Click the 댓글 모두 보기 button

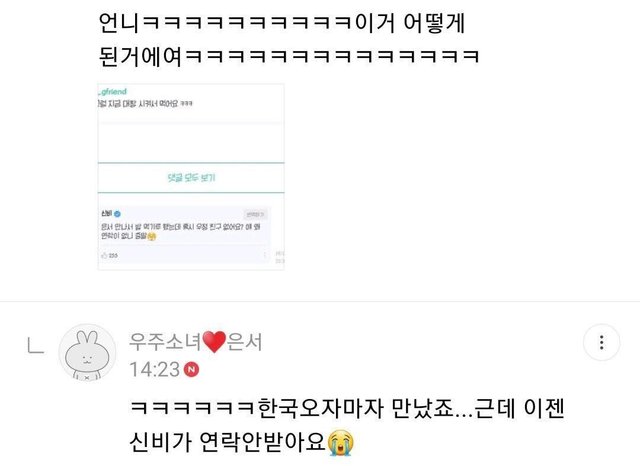191,178
